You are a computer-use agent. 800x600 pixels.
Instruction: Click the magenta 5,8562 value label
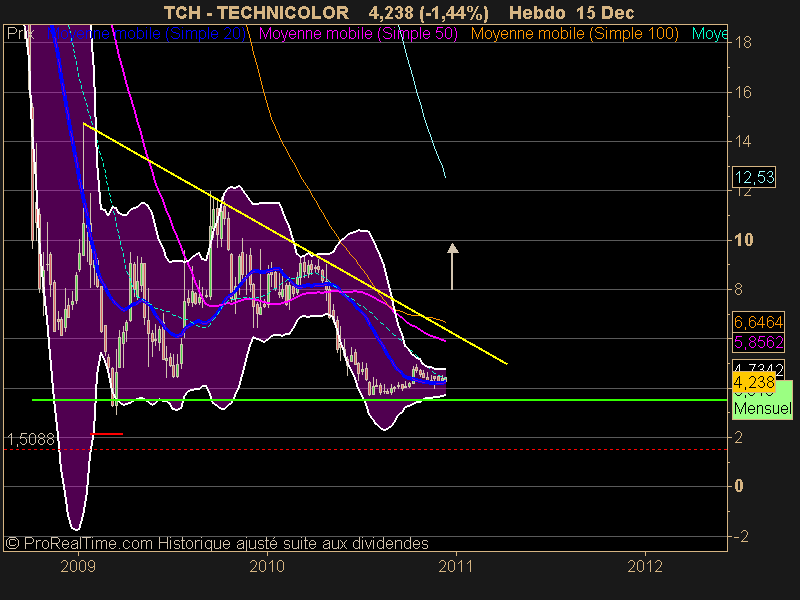pyautogui.click(x=758, y=342)
